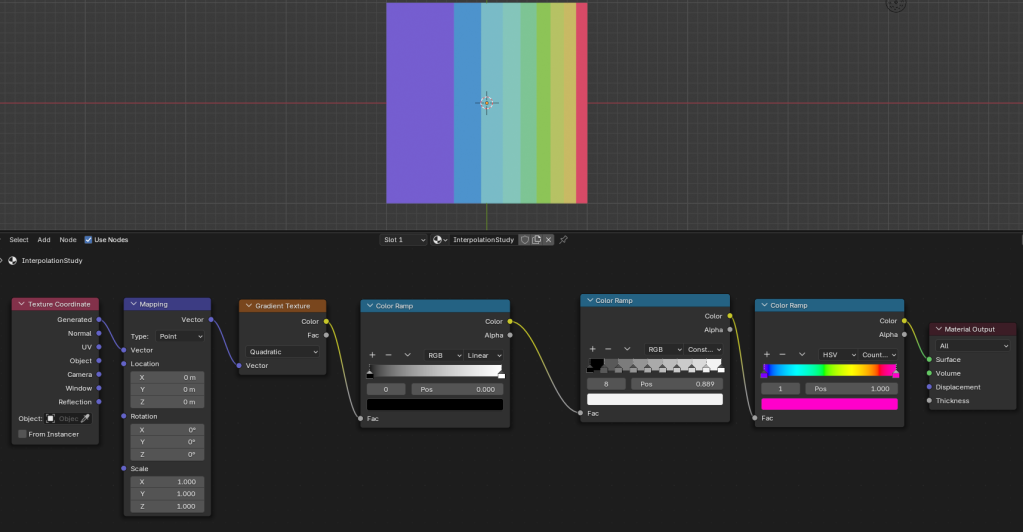Click the fake user shield icon
This screenshot has height=532, width=1023.
tap(525, 240)
